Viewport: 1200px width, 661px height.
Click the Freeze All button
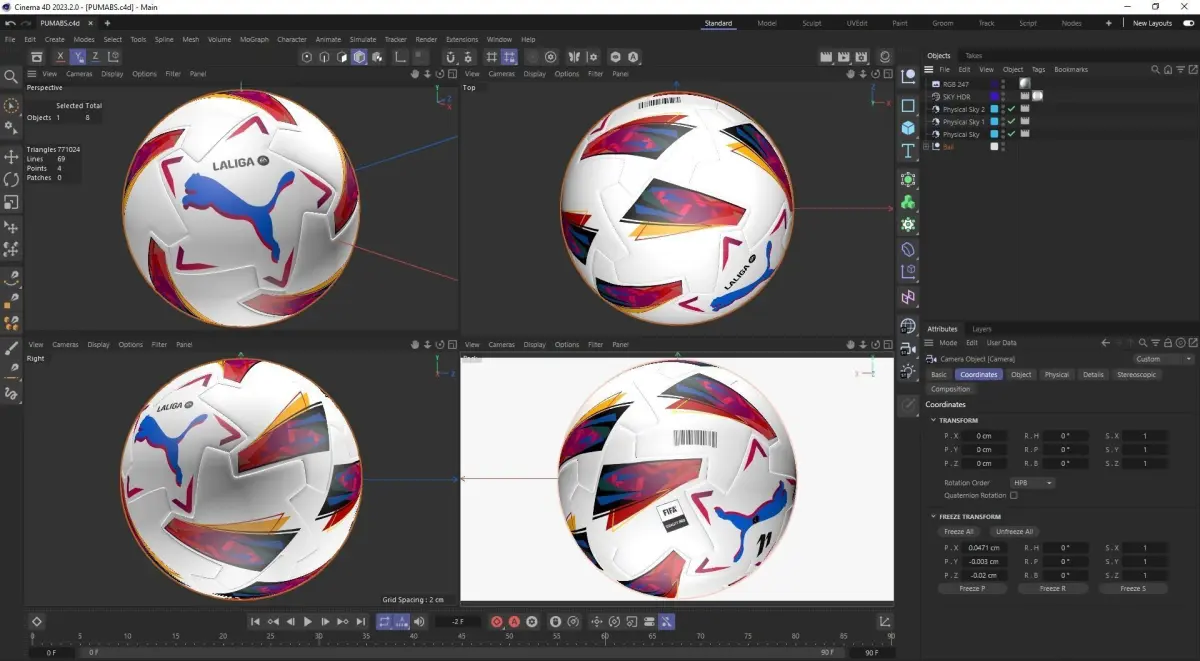coord(958,532)
